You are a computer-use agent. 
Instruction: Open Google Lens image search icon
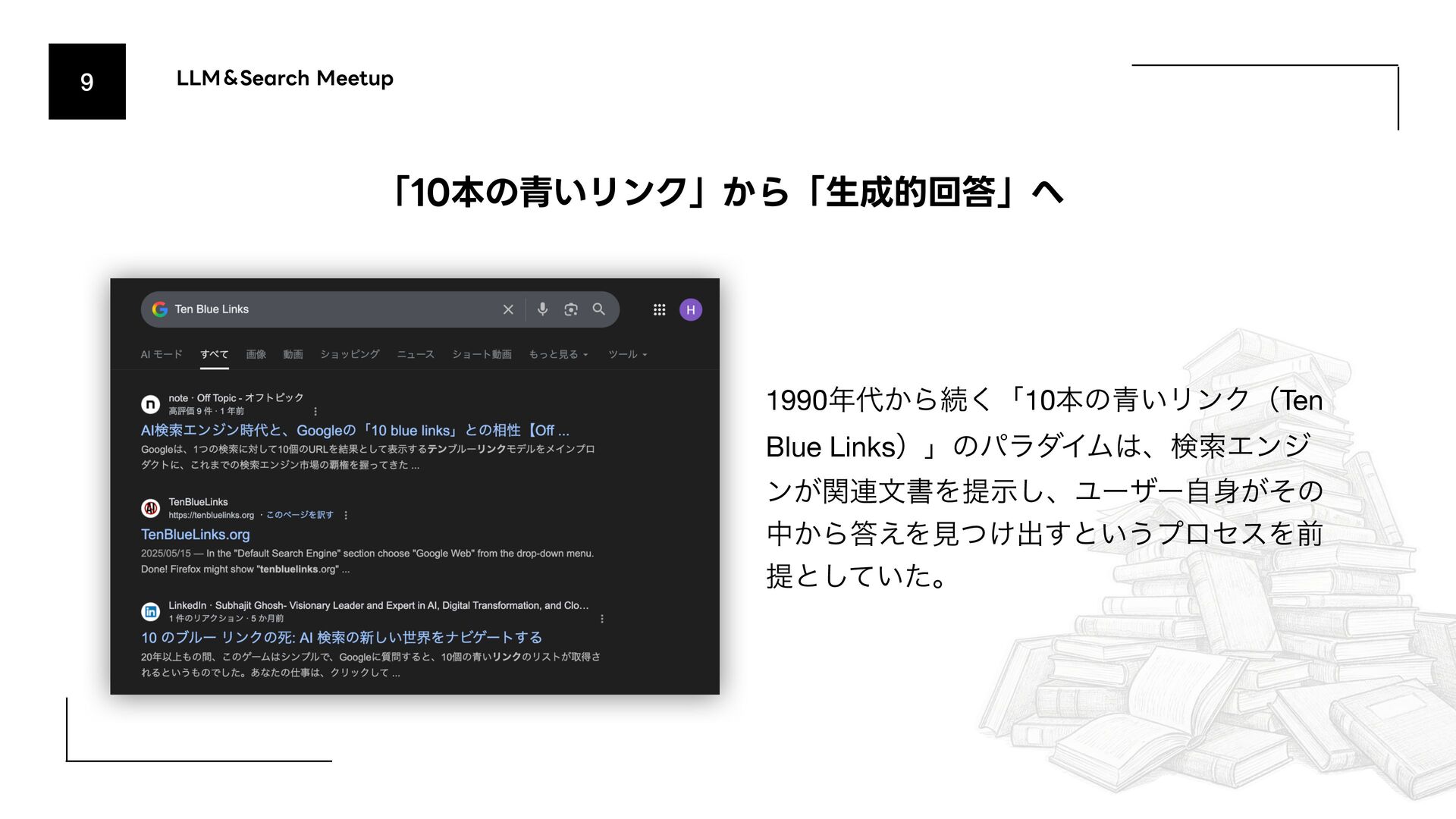[571, 309]
